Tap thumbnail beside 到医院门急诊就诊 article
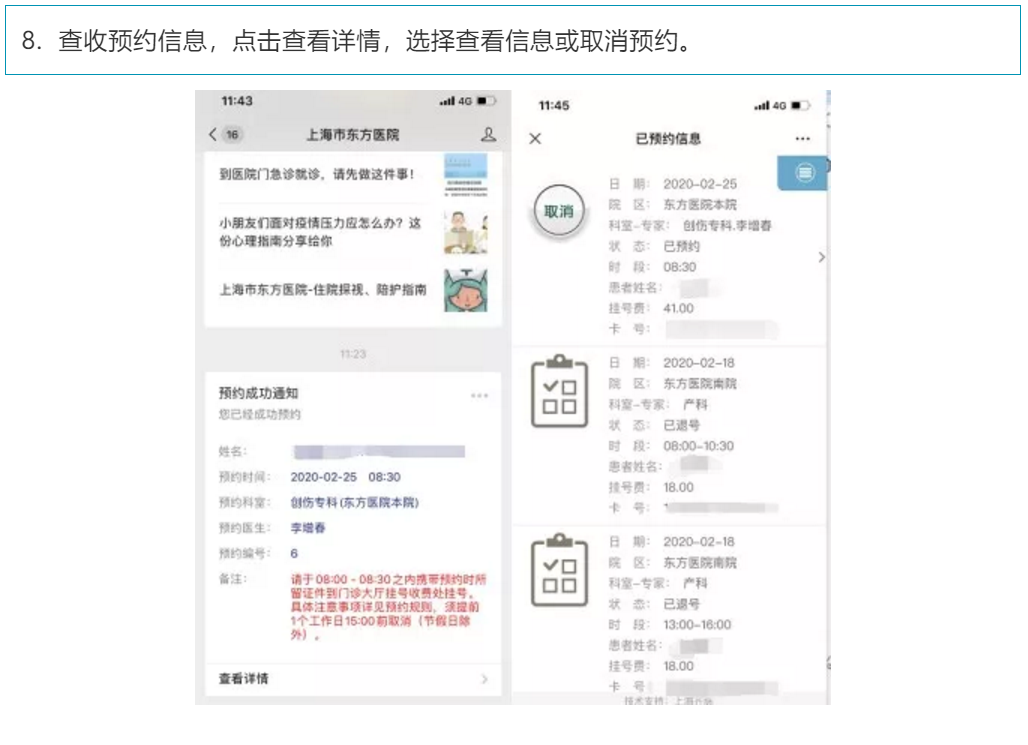Image resolution: width=1028 pixels, height=745 pixels. (x=465, y=175)
